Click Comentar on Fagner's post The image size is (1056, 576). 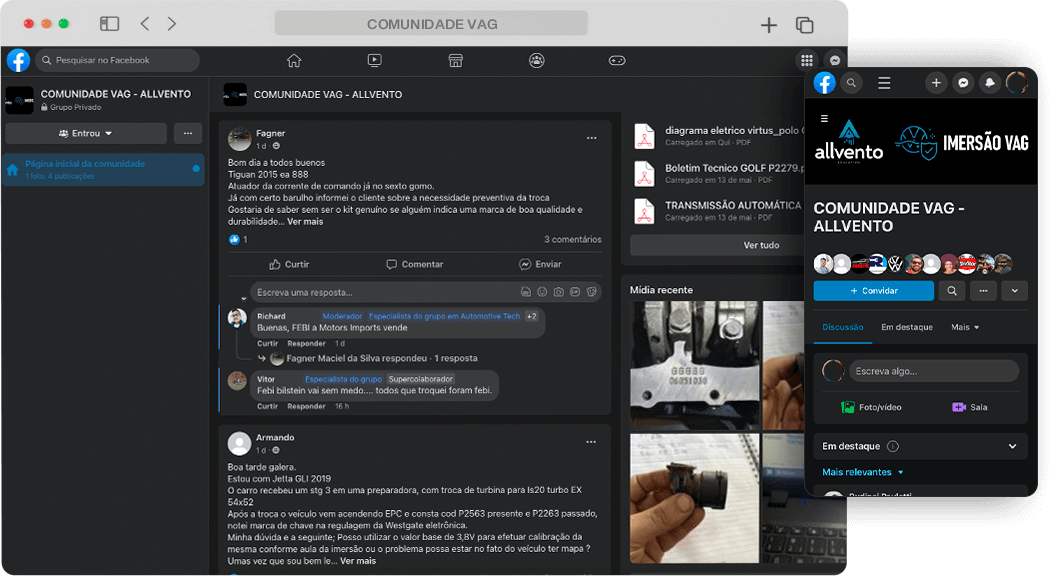(415, 264)
